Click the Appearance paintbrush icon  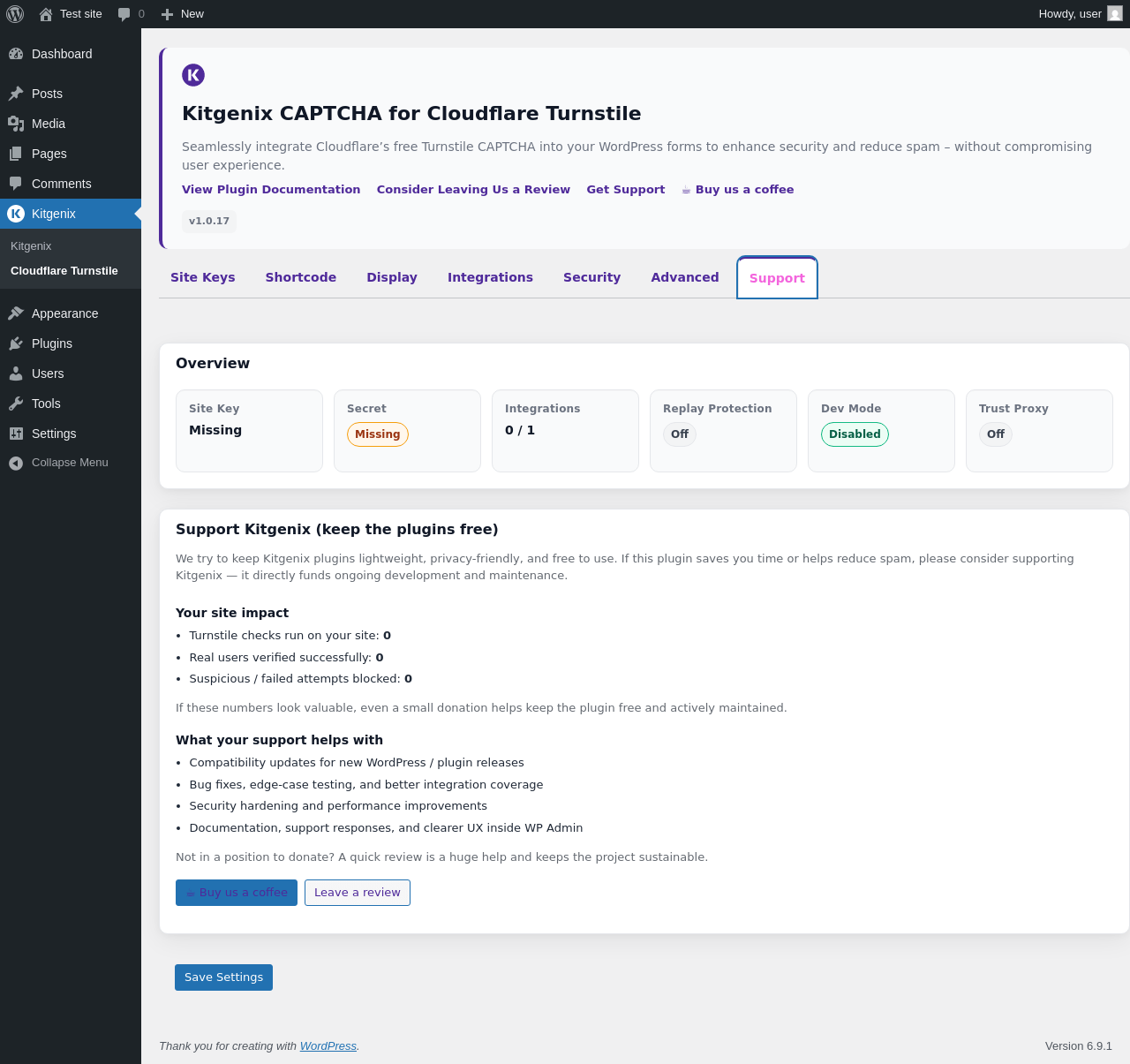(x=16, y=313)
